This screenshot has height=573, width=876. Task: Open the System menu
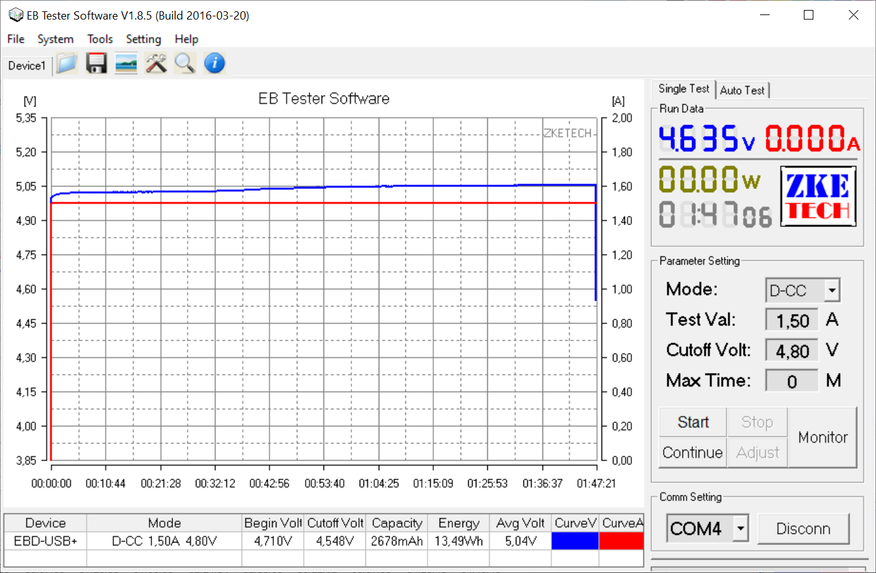coord(55,39)
